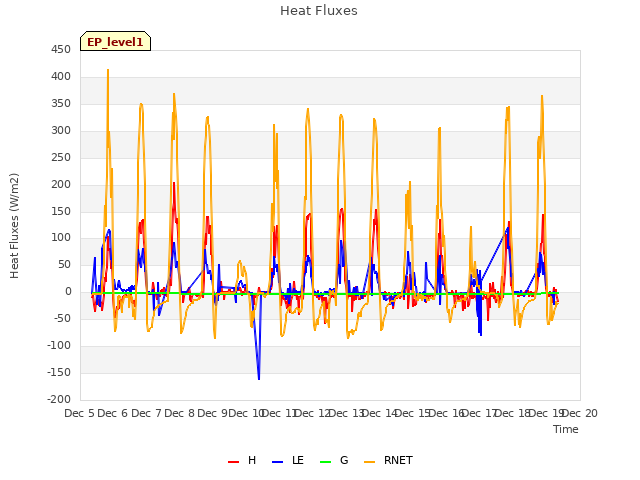Click the red H legend color marker
The image size is (640, 480).
(x=233, y=462)
